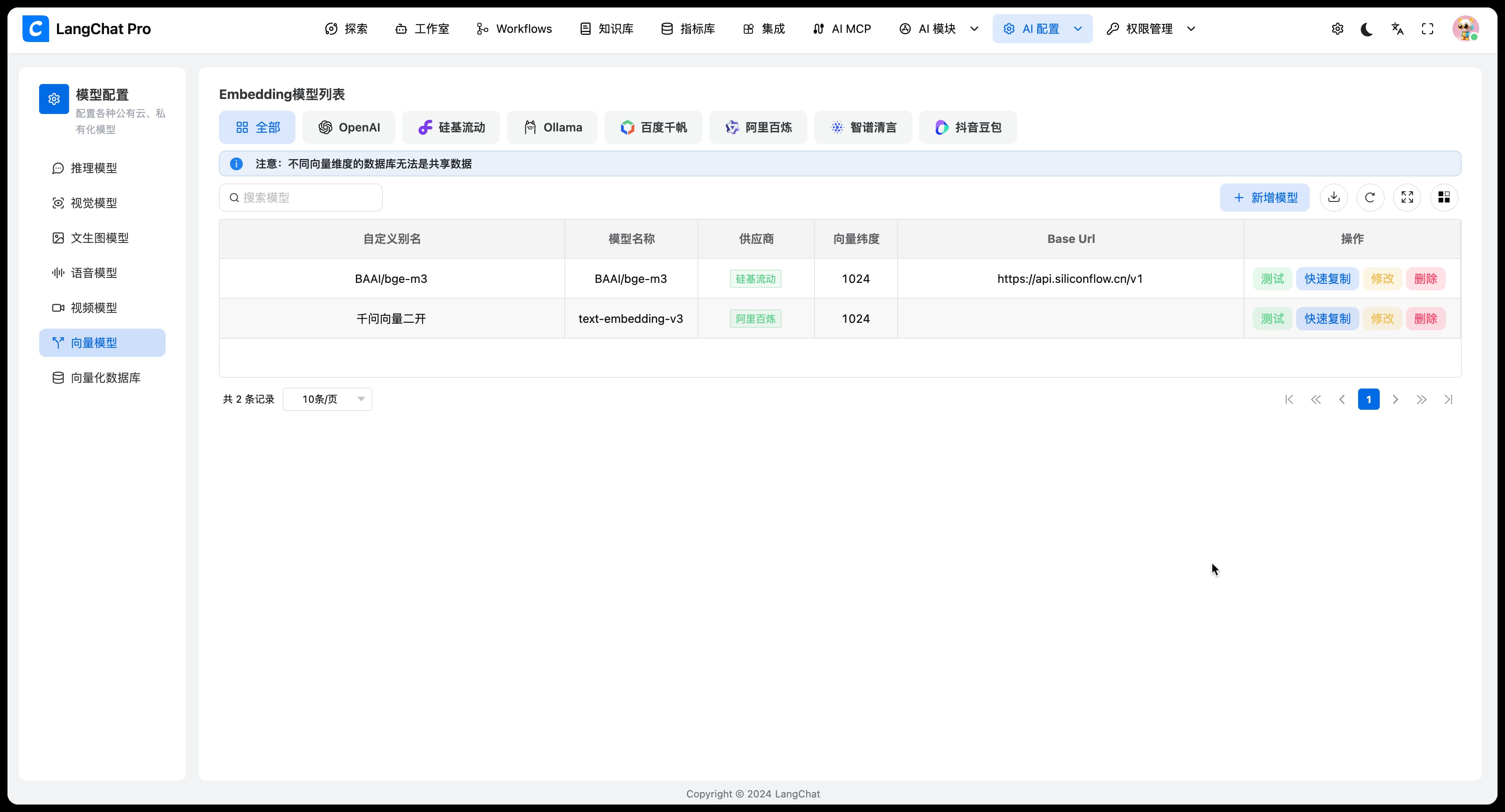Select the 百度千帆 provider tab
This screenshot has height=812, width=1505.
pyautogui.click(x=653, y=127)
